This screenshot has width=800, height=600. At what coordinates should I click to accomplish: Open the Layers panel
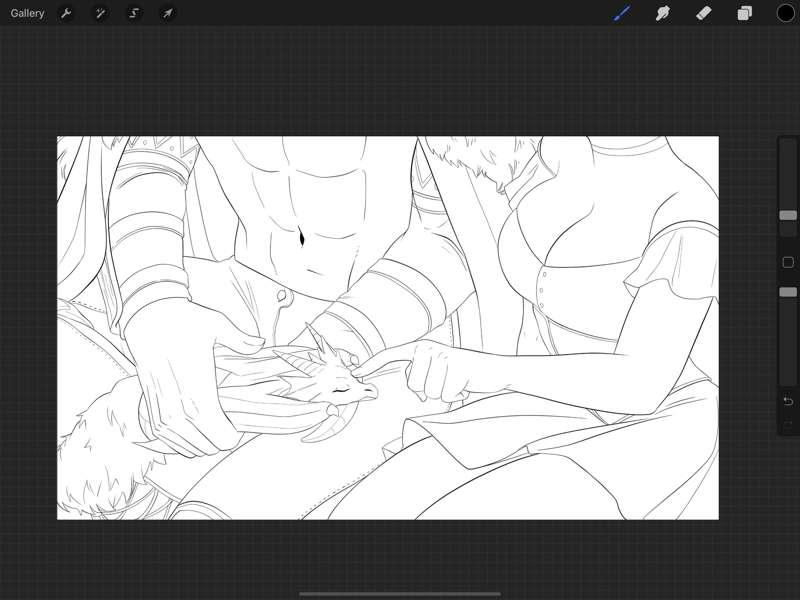(x=744, y=13)
